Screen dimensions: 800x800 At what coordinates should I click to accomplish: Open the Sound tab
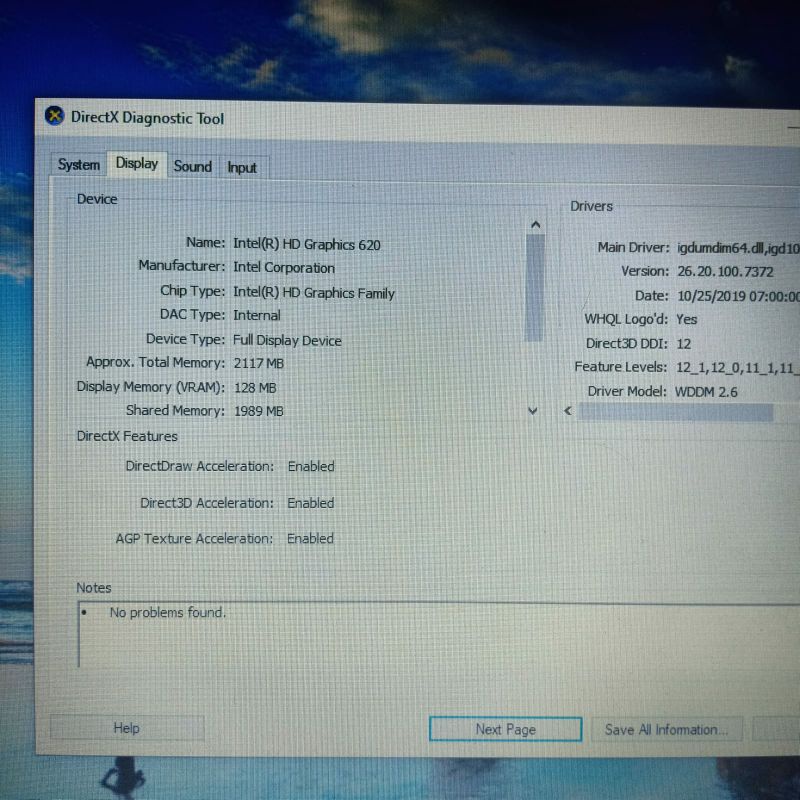point(193,166)
